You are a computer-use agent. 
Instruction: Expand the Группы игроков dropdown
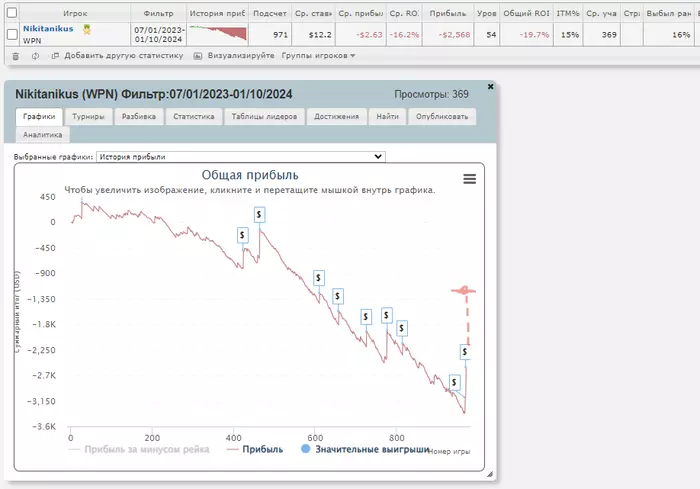318,56
